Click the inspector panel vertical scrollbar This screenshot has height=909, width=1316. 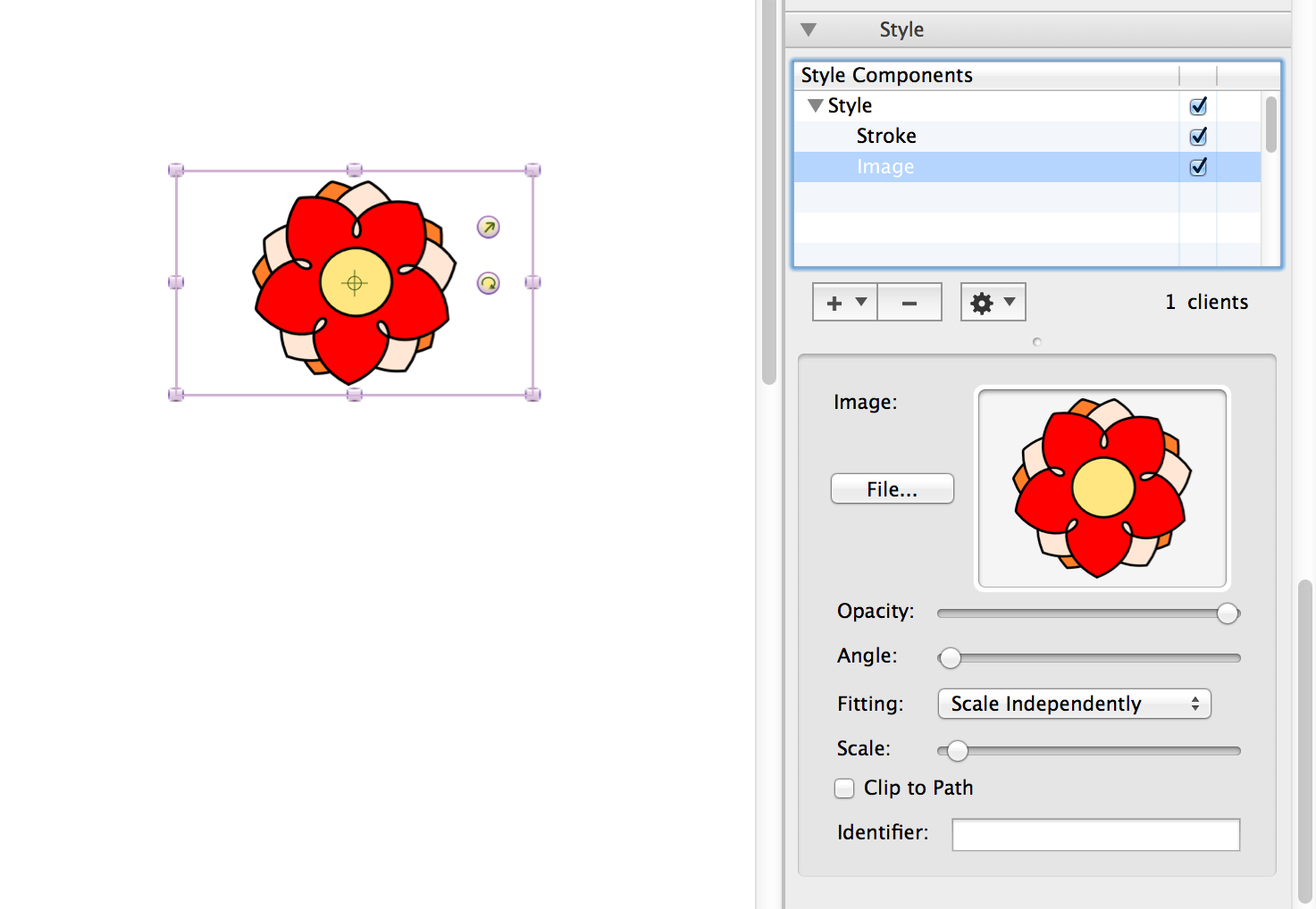1304,741
